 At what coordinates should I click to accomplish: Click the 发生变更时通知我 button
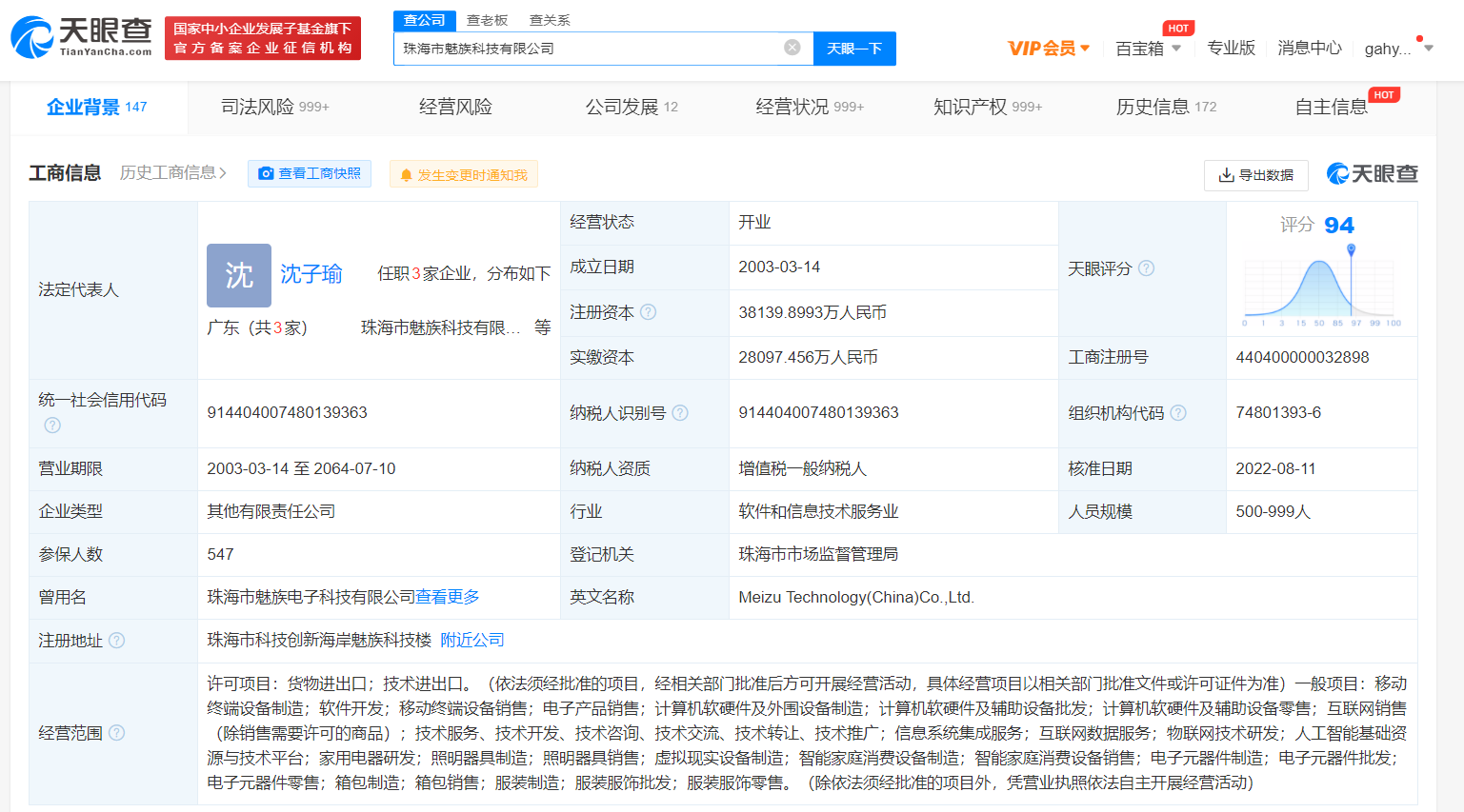point(464,174)
